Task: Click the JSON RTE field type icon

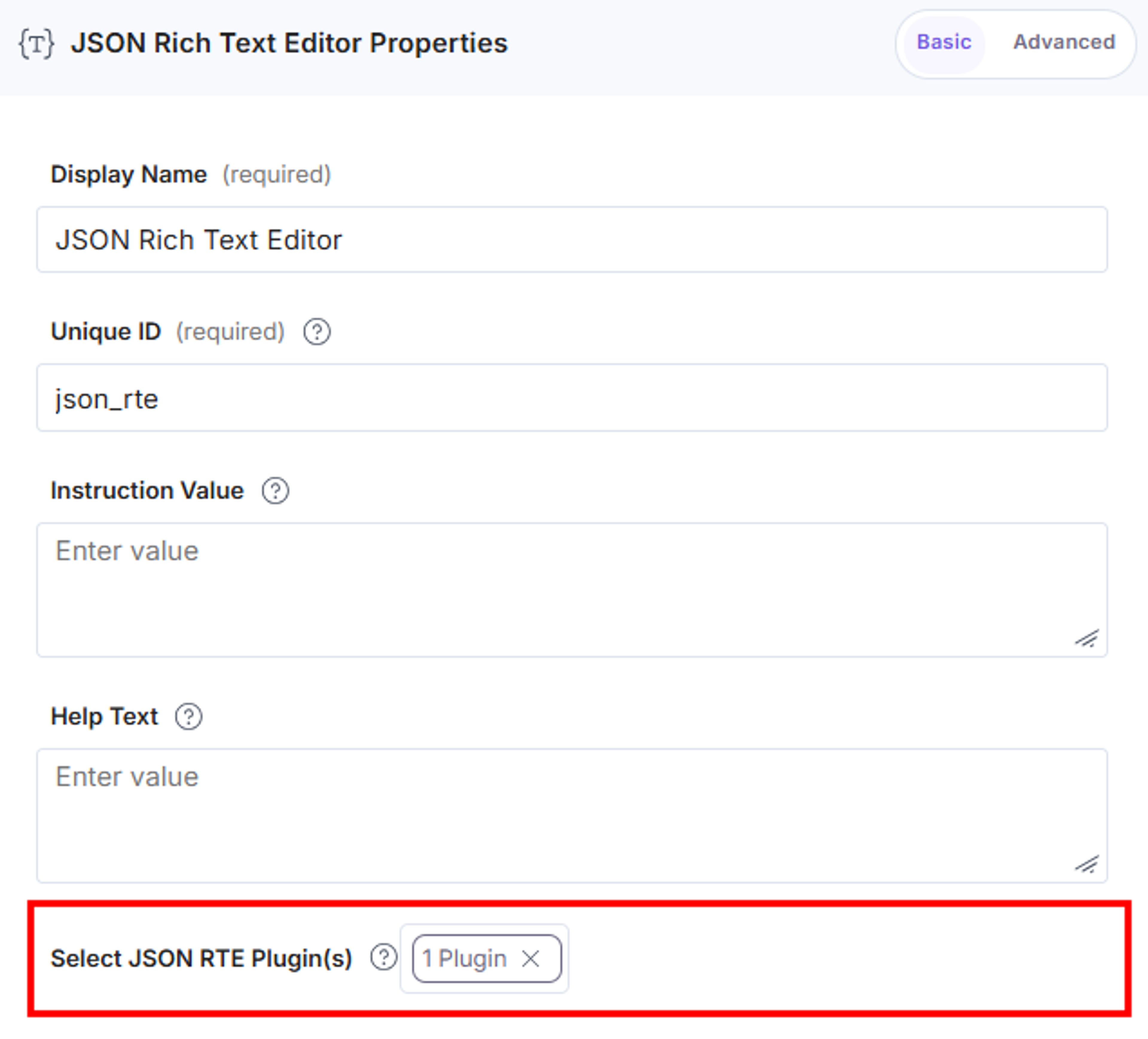Action: [x=37, y=43]
